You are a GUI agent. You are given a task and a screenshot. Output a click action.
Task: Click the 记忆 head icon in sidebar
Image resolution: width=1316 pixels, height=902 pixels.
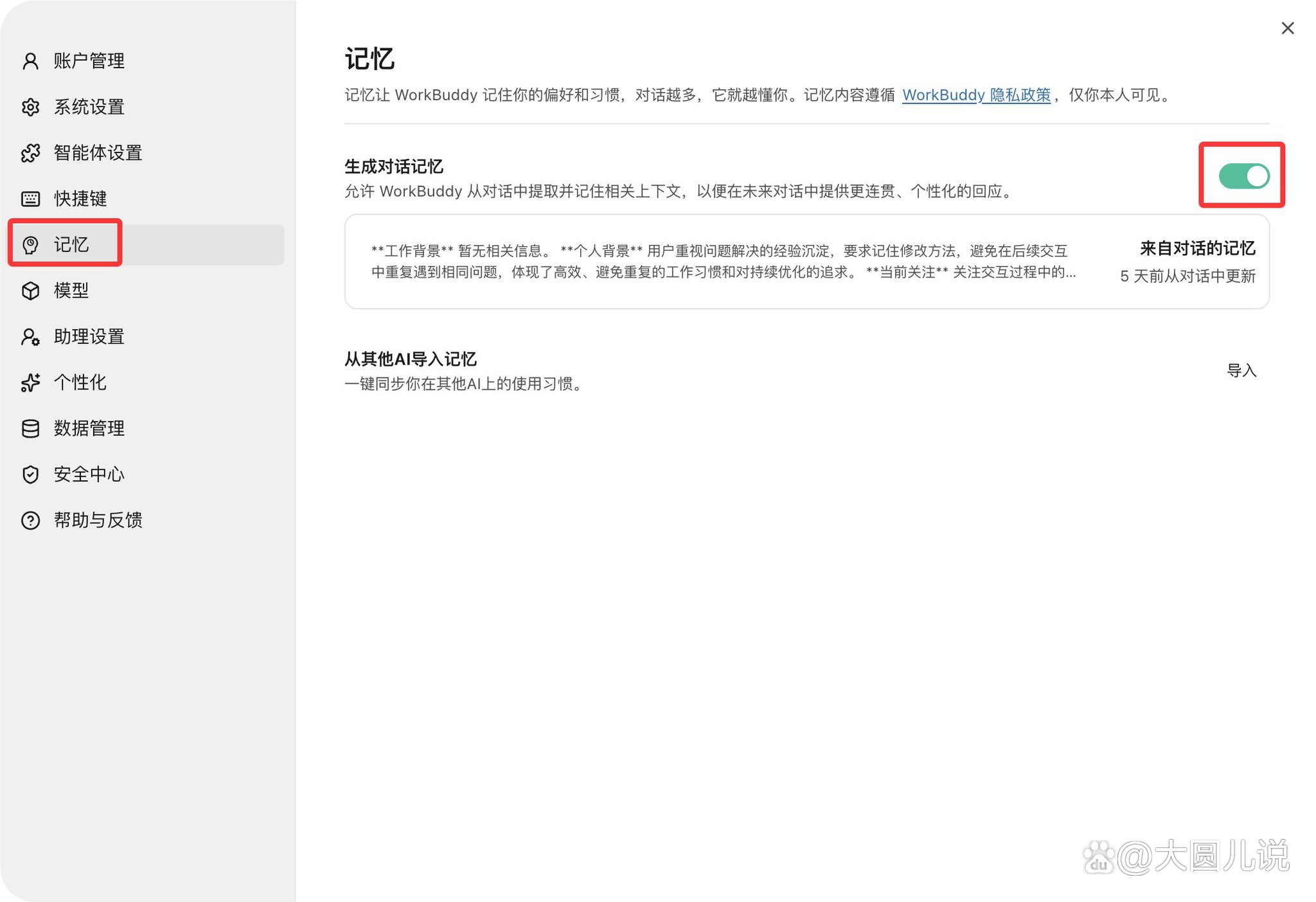(30, 245)
